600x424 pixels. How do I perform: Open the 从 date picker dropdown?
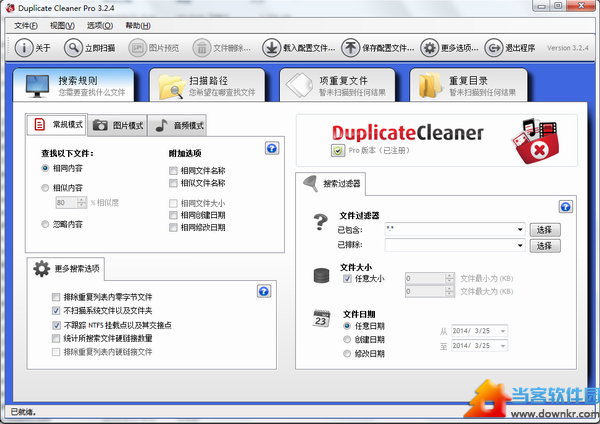coord(503,331)
